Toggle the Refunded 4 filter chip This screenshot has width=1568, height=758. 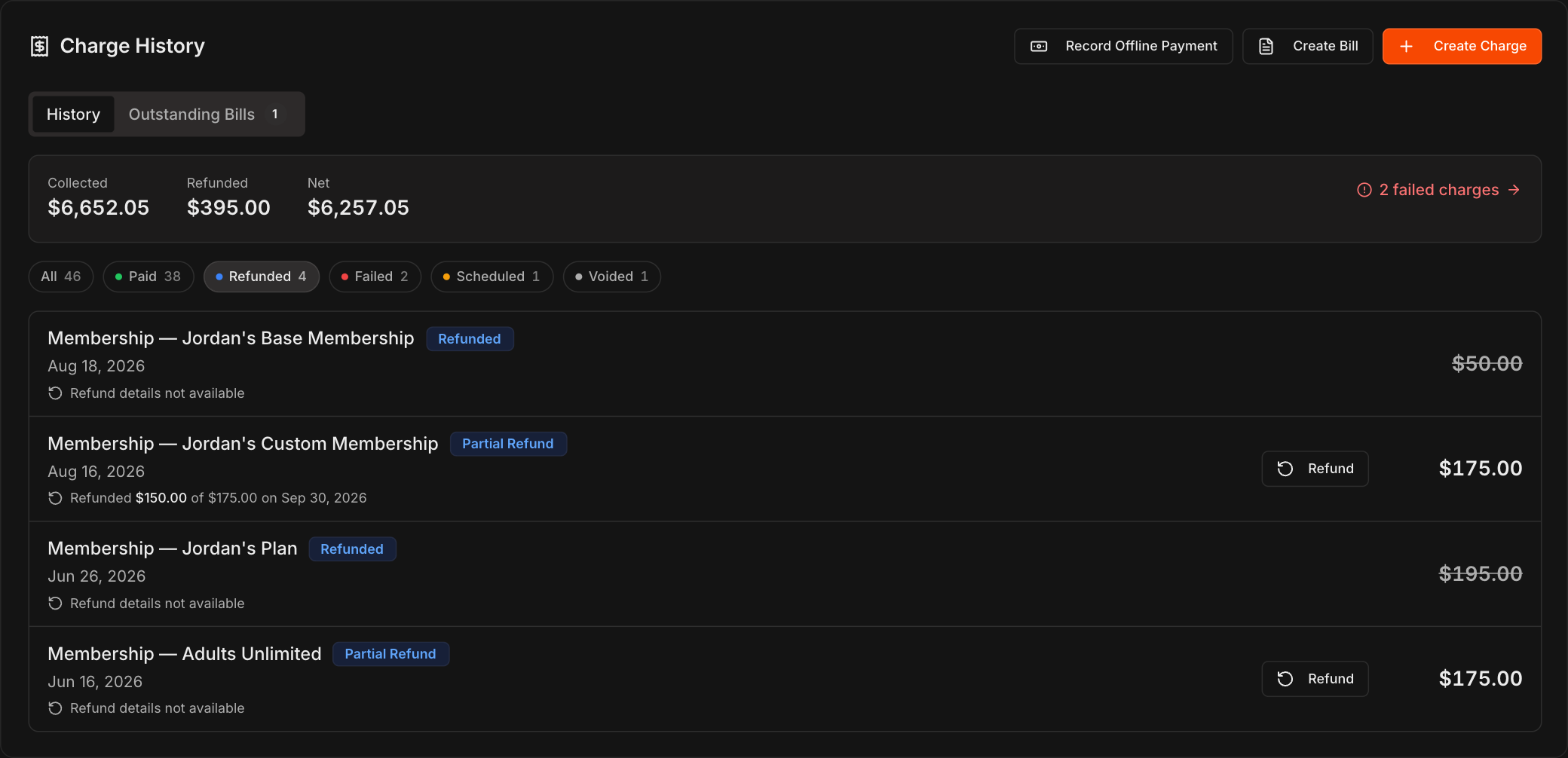point(262,277)
